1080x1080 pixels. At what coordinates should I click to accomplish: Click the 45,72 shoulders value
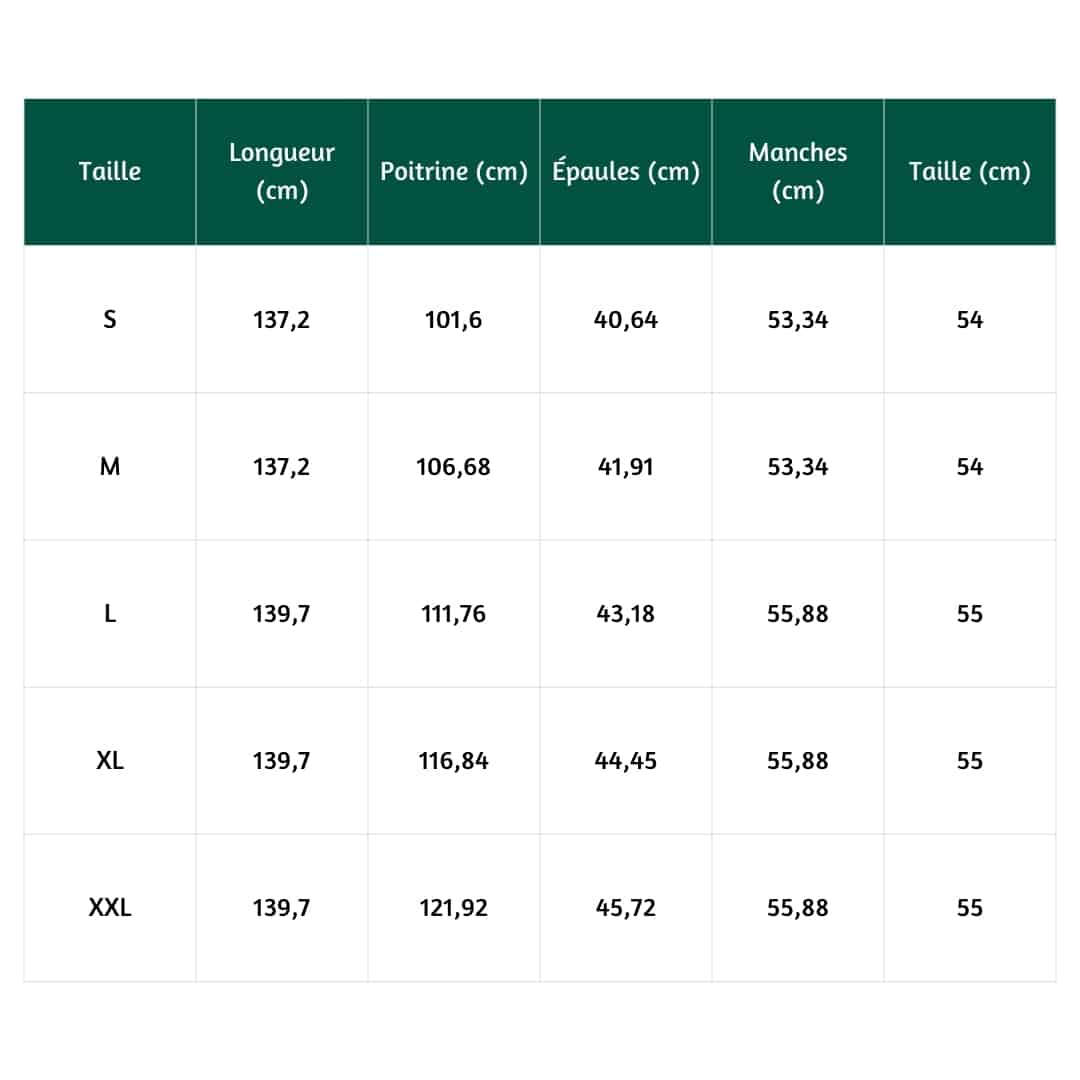click(626, 908)
